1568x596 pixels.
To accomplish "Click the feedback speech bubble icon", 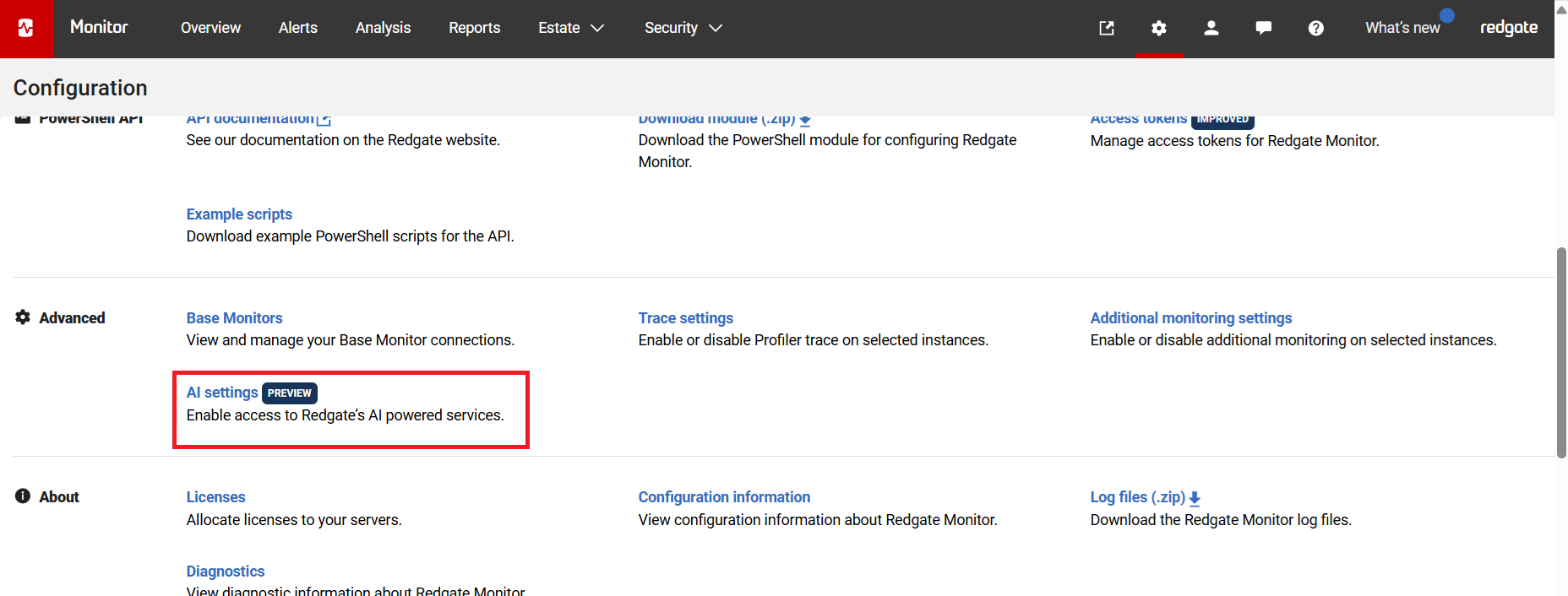I will (x=1263, y=28).
